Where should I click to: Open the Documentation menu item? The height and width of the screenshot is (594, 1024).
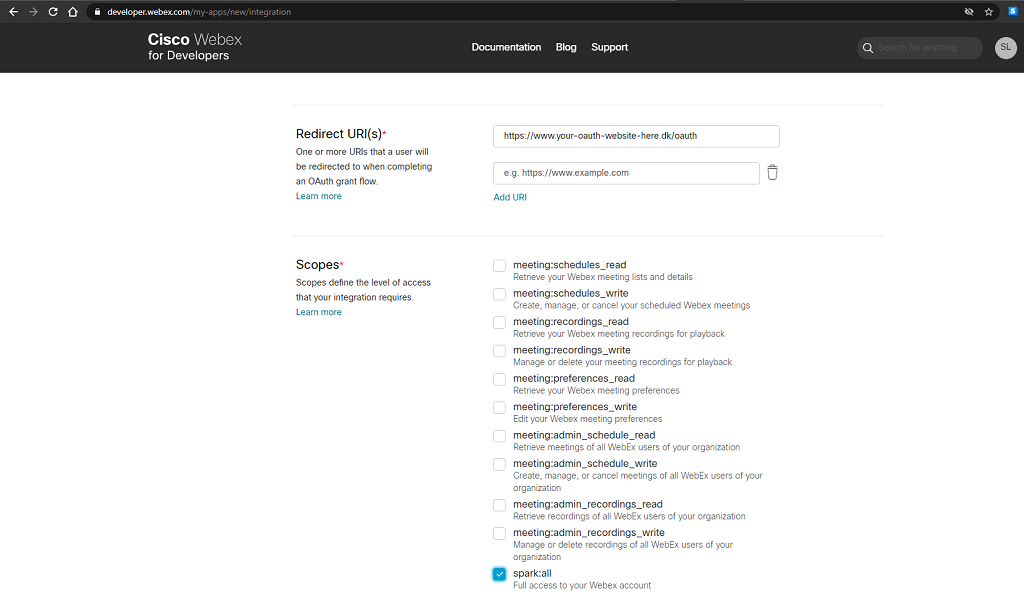506,47
